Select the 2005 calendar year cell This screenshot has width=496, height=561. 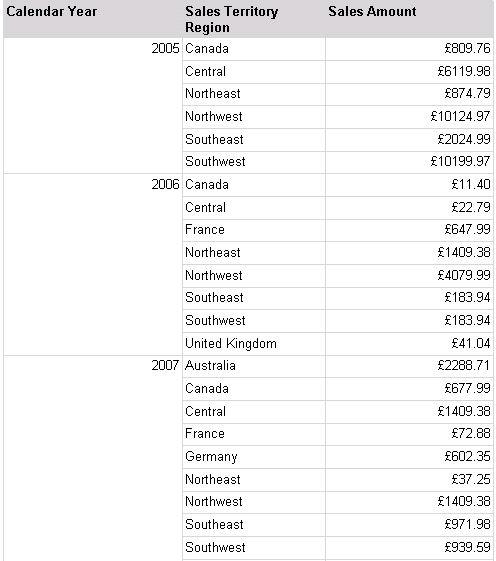[93, 106]
